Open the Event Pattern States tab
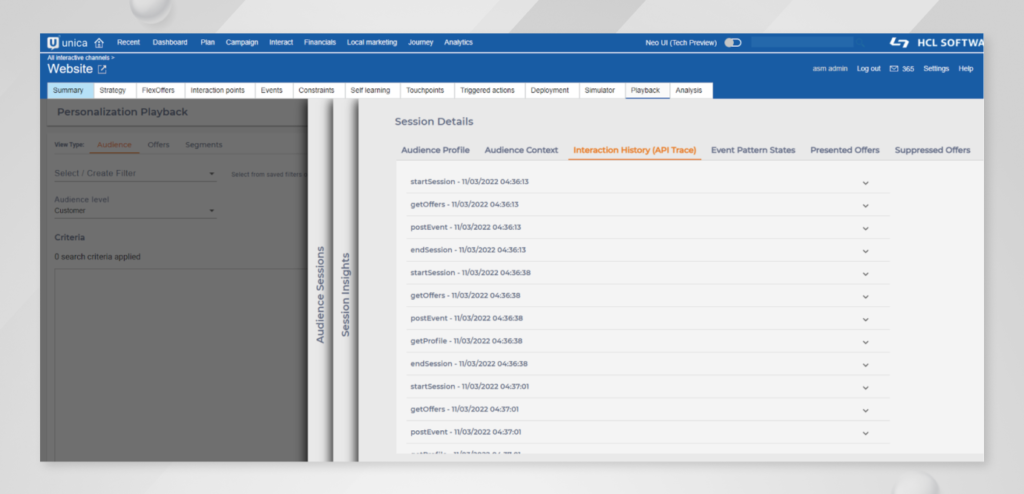The width and height of the screenshot is (1024, 494). (x=753, y=150)
